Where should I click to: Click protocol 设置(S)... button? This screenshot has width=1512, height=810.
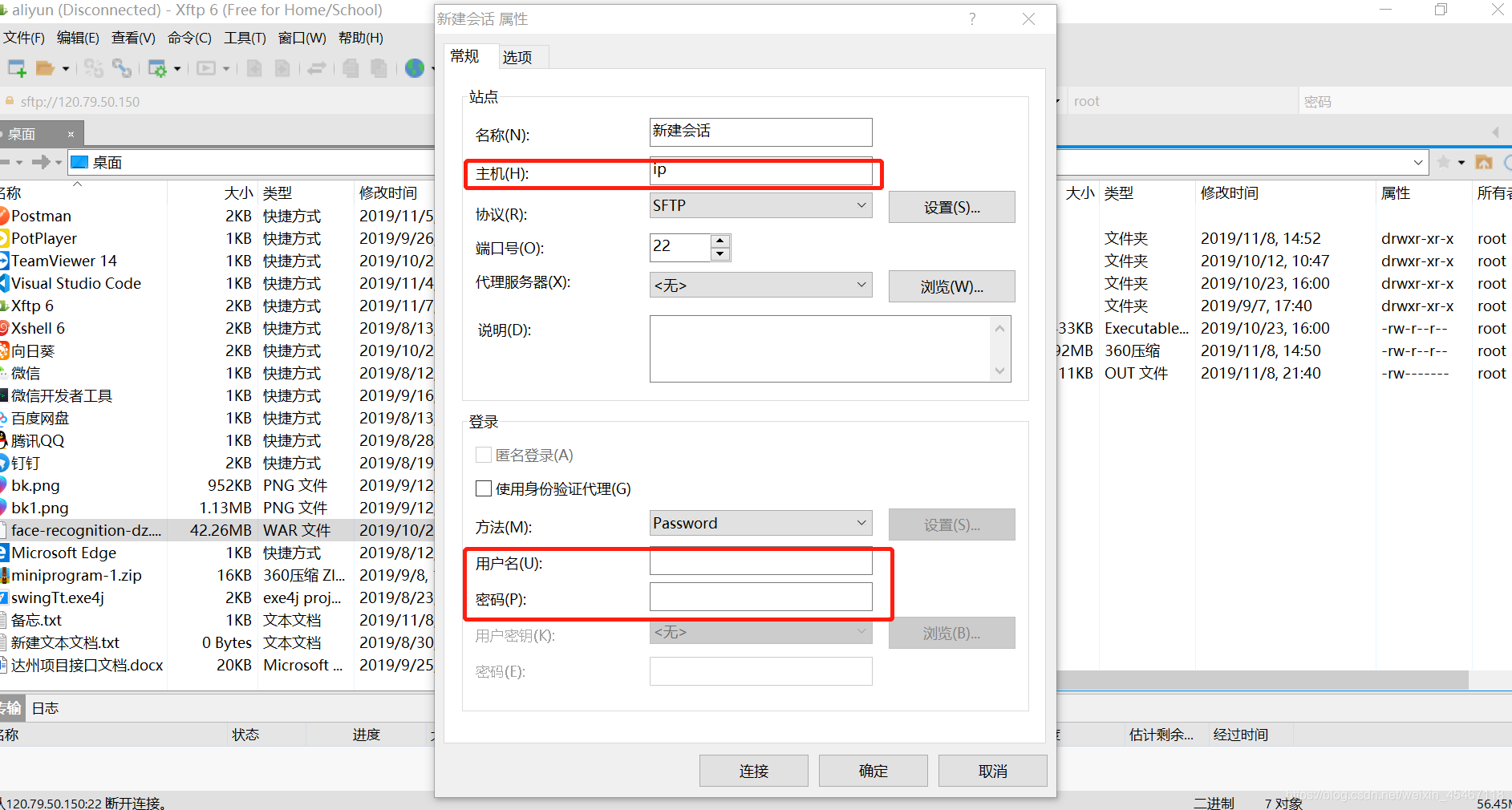951,207
